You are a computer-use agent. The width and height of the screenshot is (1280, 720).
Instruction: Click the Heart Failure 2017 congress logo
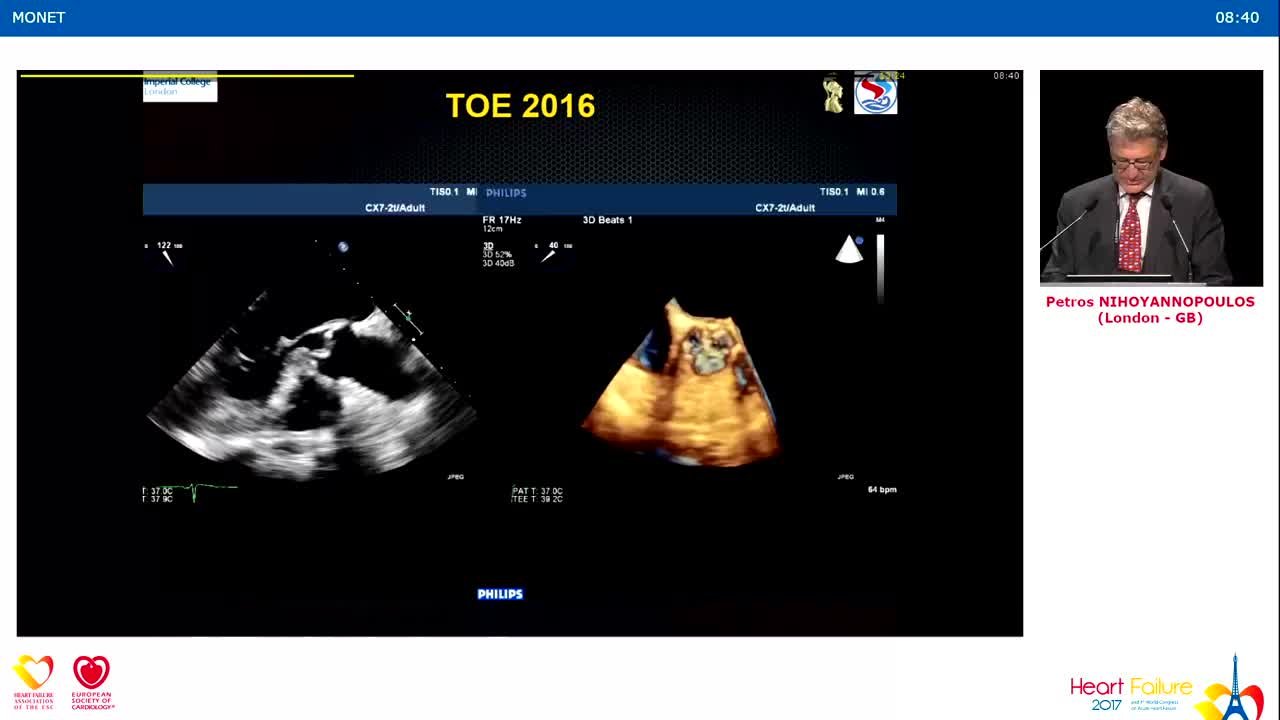coord(1167,686)
